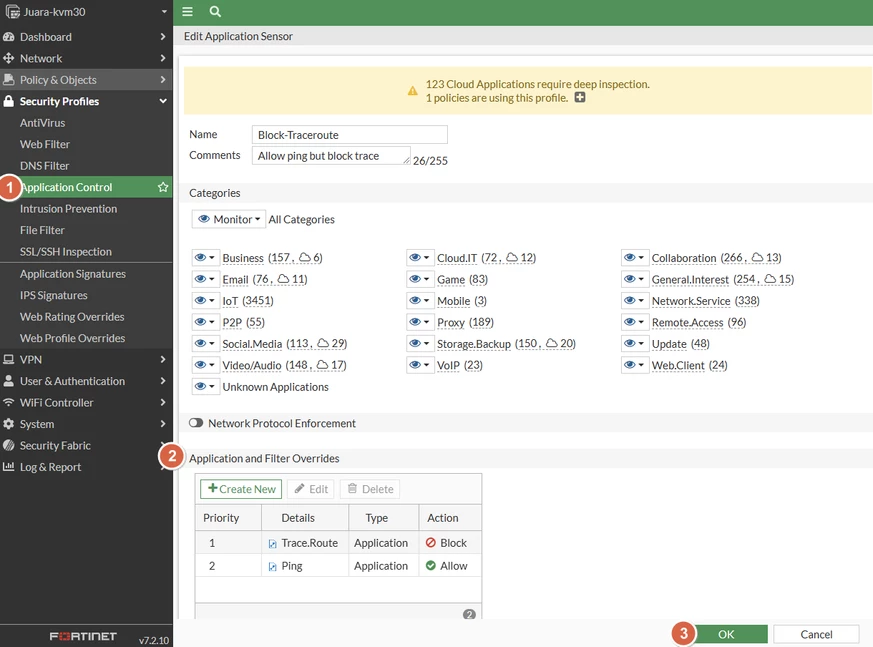Click the Policy & Objects icon
873x647 pixels.
[8, 80]
